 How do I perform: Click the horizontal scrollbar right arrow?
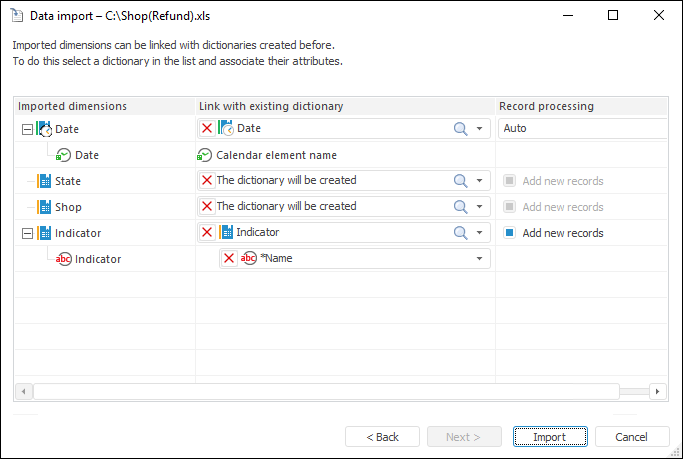[x=657, y=391]
